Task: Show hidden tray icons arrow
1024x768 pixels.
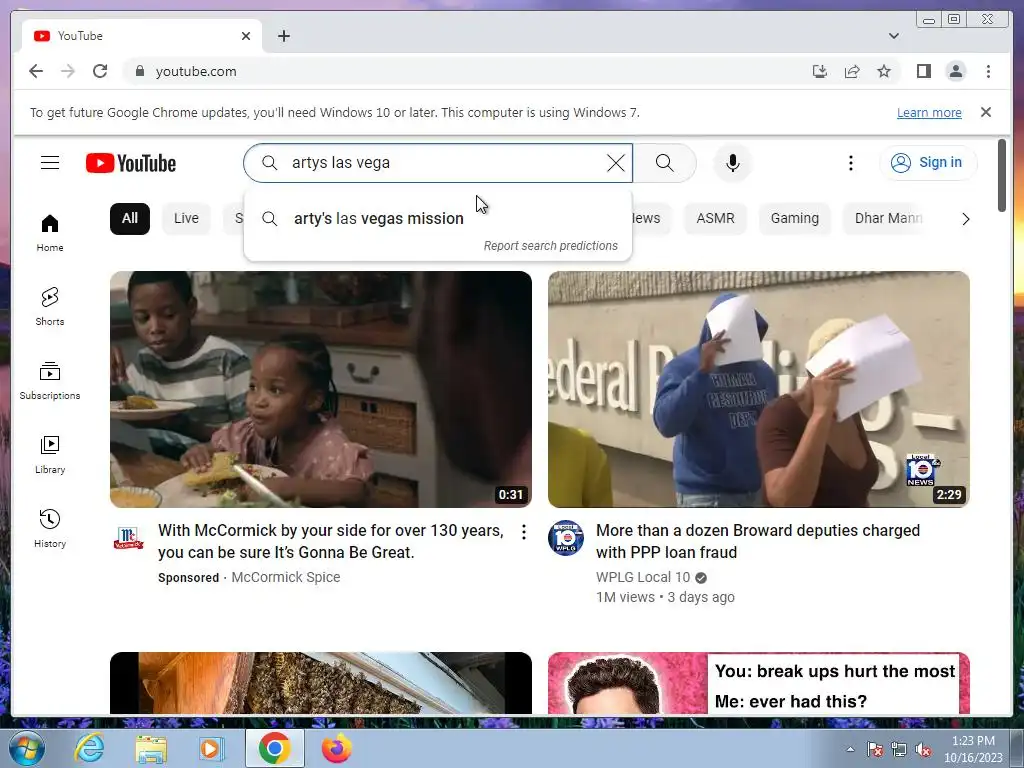Action: click(x=850, y=749)
